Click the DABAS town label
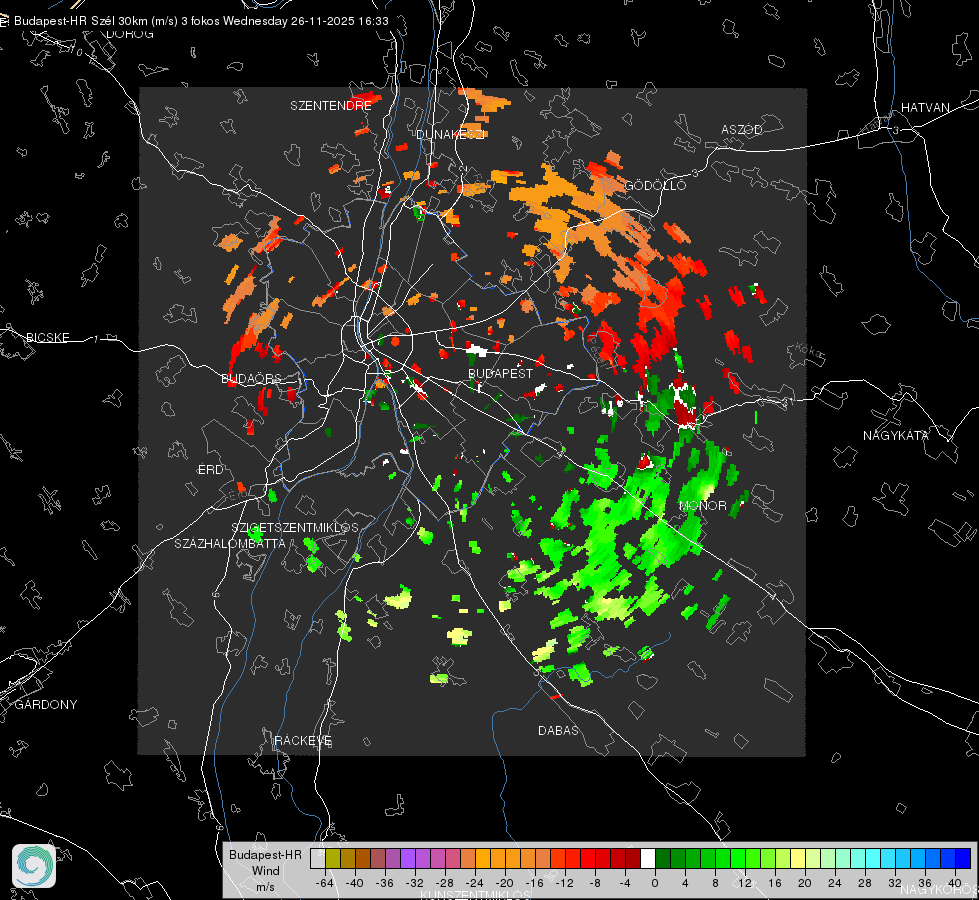This screenshot has width=979, height=900. coord(559,731)
